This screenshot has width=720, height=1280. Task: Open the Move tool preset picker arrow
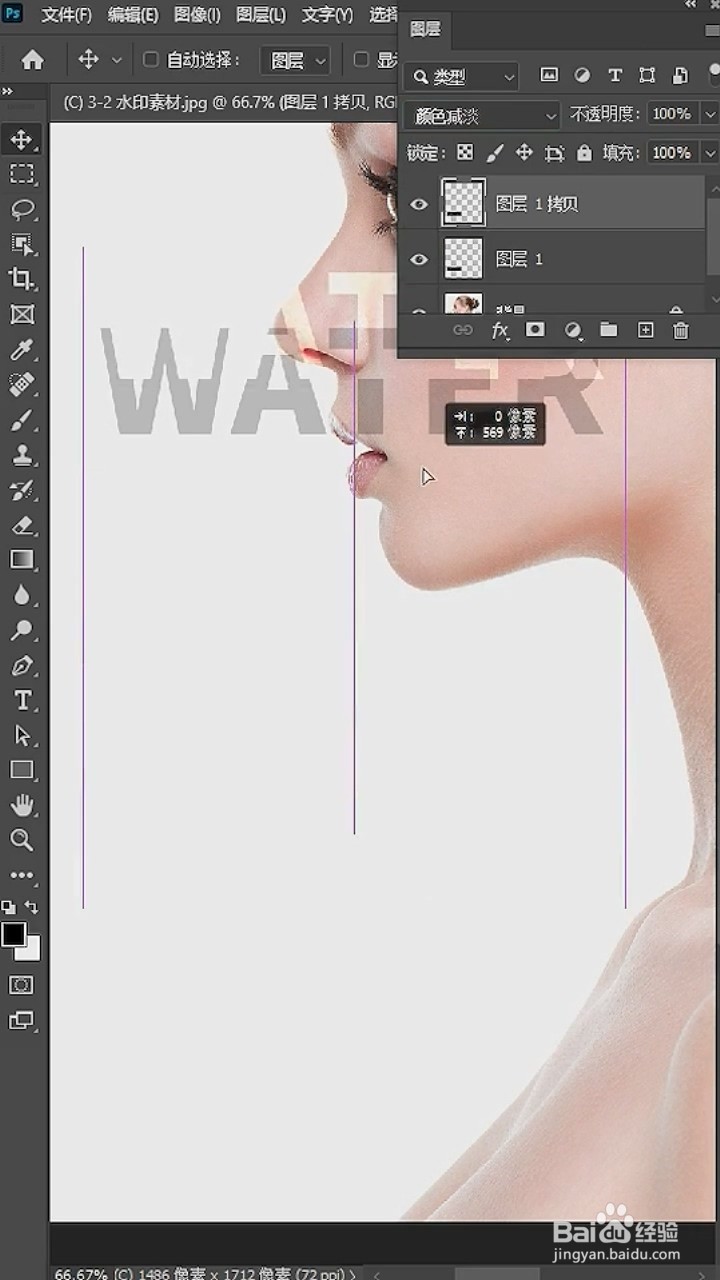coord(116,60)
